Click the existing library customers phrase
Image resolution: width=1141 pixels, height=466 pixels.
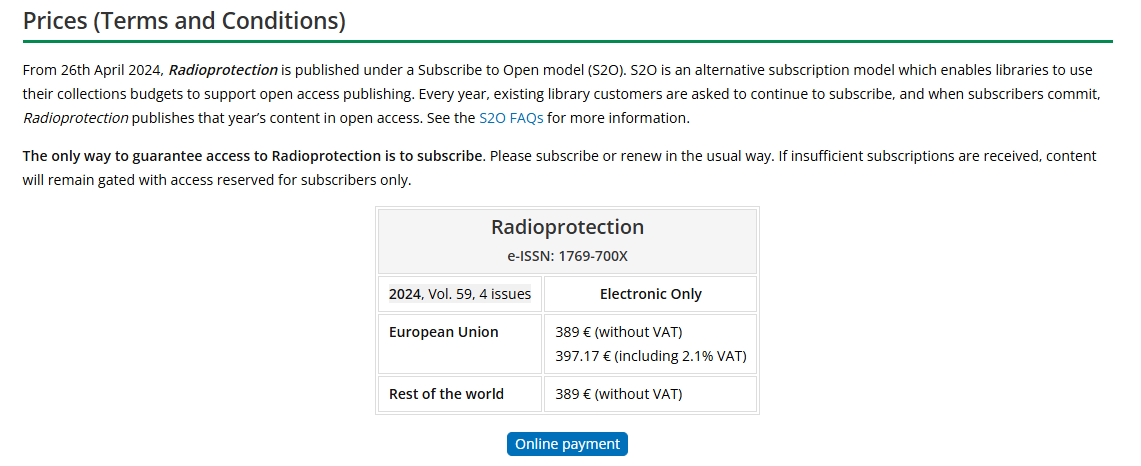(x=498, y=95)
